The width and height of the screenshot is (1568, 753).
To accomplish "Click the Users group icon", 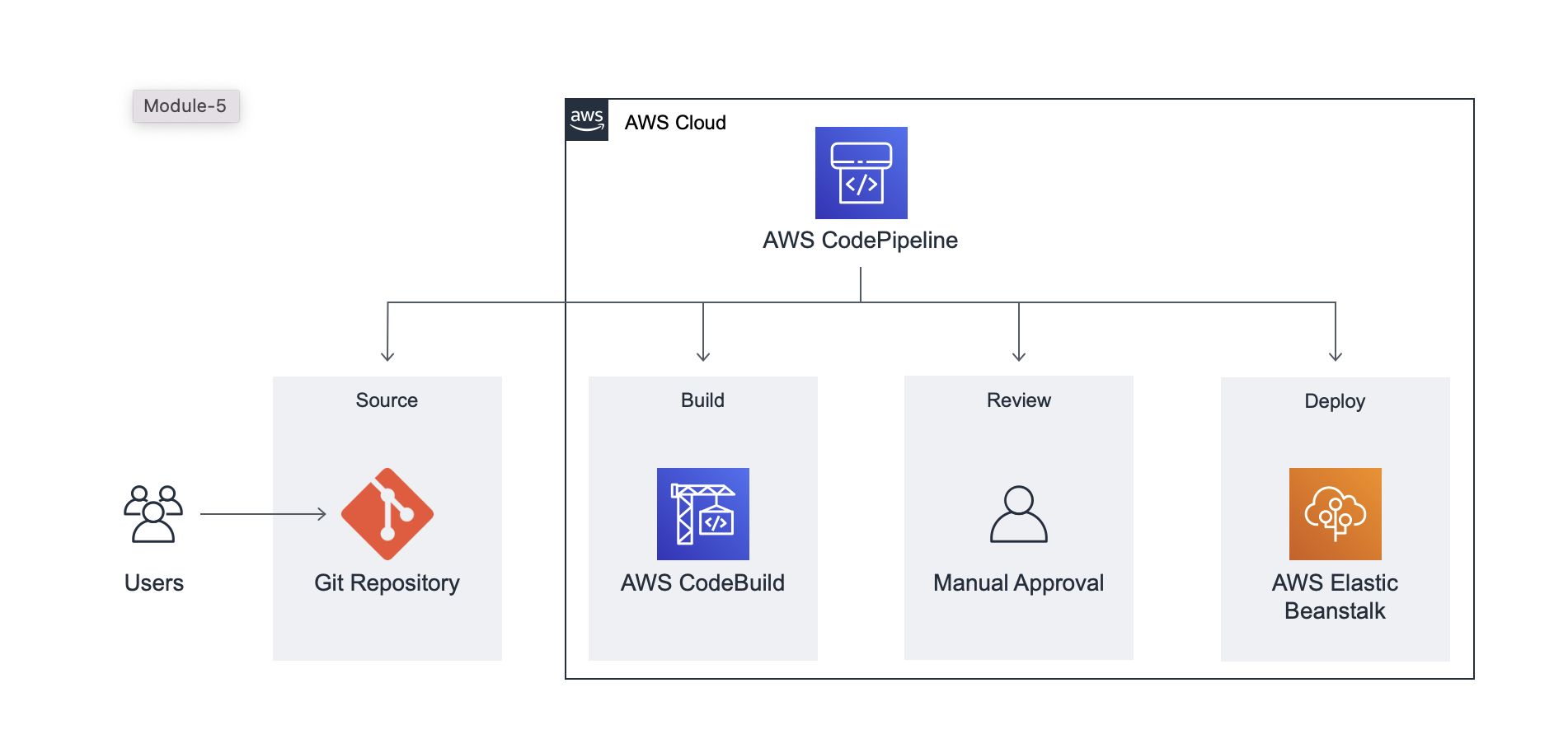I will point(153,514).
